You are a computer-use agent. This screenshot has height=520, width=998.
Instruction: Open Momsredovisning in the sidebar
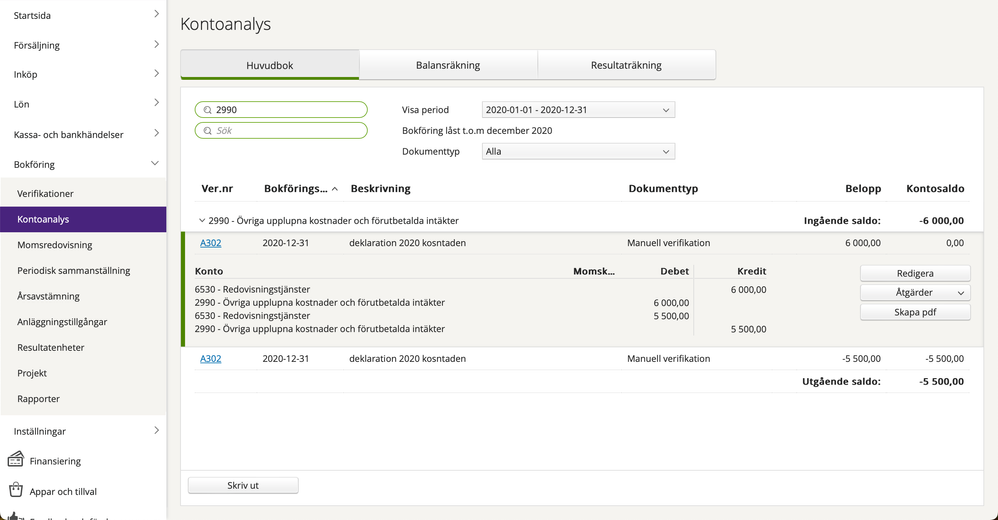55,245
